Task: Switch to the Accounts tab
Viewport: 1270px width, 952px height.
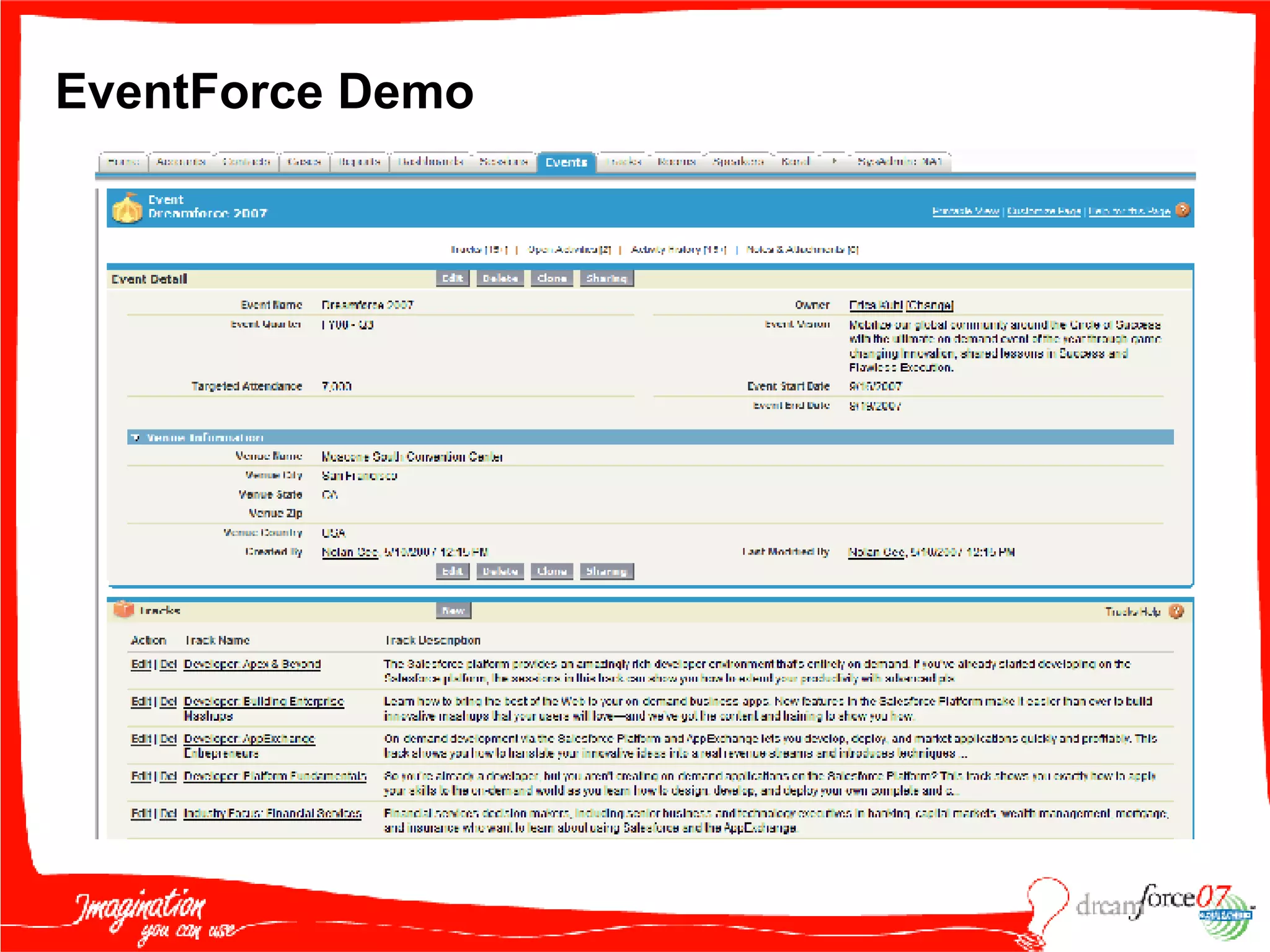Action: (181, 162)
